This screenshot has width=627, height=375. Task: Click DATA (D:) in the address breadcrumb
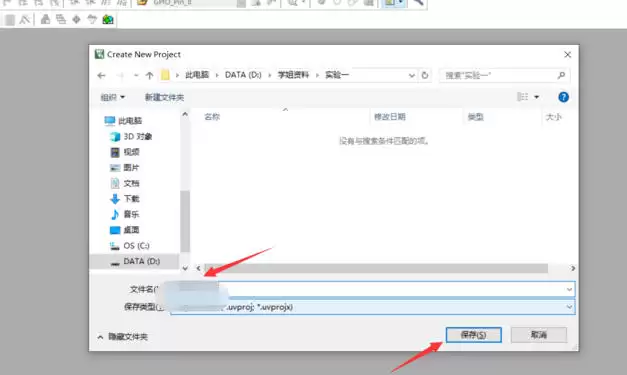243,75
